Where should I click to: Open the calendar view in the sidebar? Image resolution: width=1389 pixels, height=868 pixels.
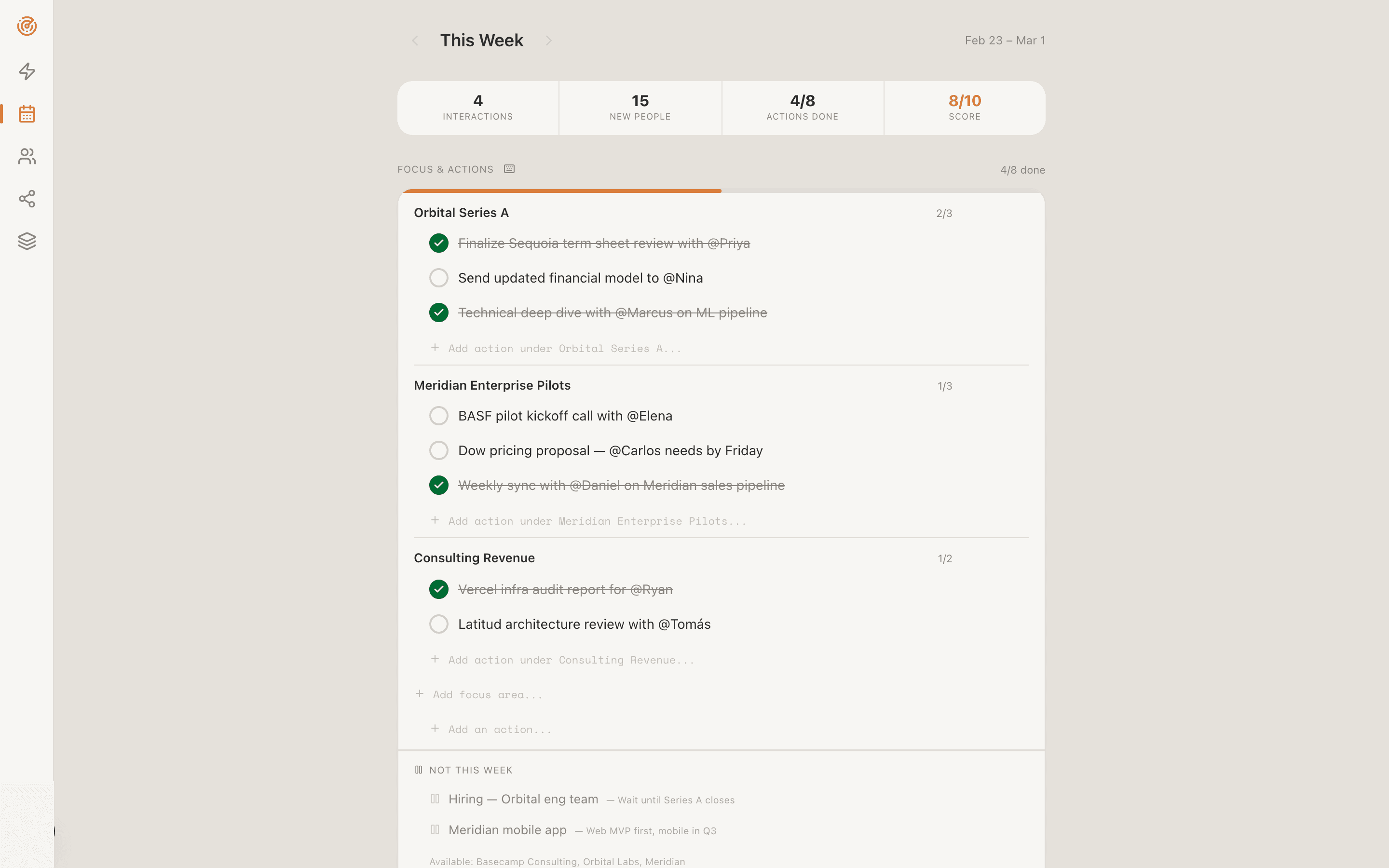click(27, 114)
